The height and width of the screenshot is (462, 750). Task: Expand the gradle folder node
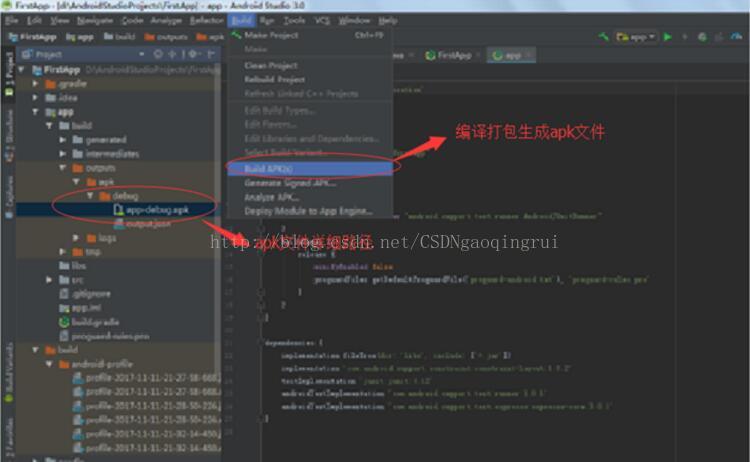(35, 84)
